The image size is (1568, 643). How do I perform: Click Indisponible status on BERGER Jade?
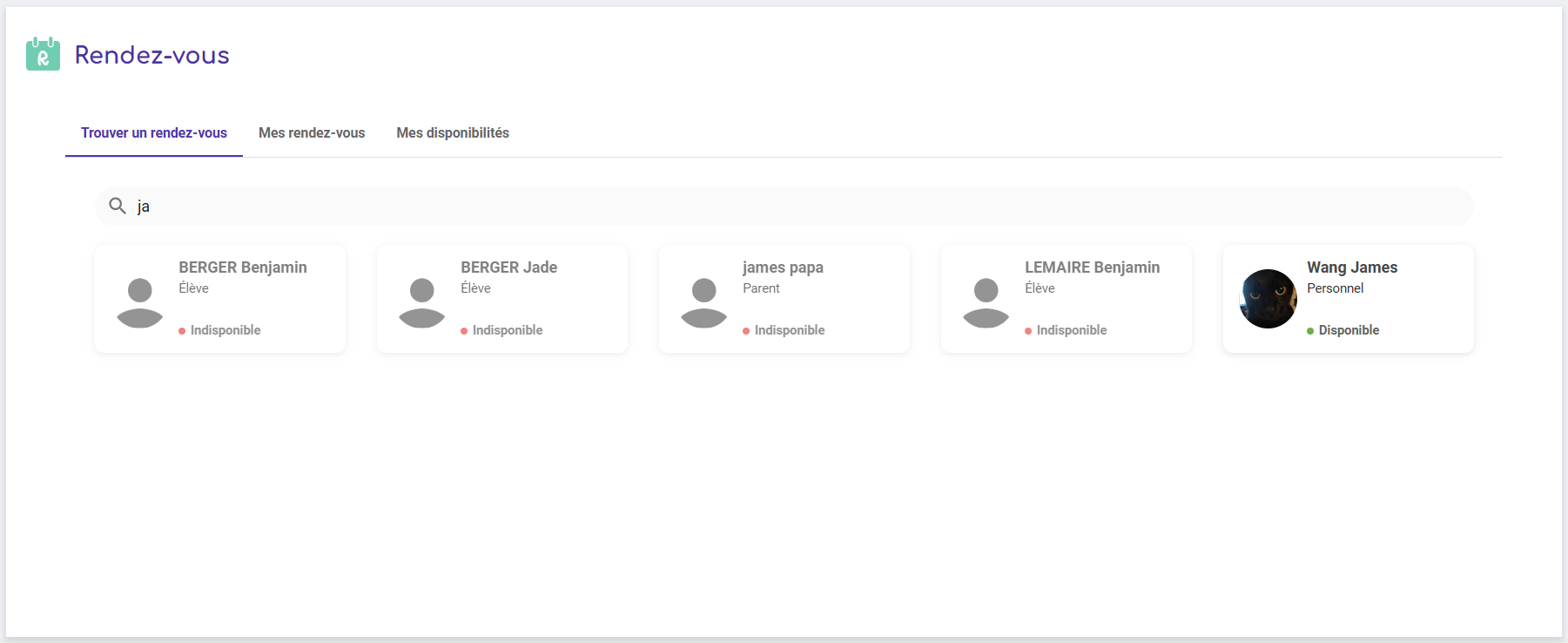click(507, 330)
